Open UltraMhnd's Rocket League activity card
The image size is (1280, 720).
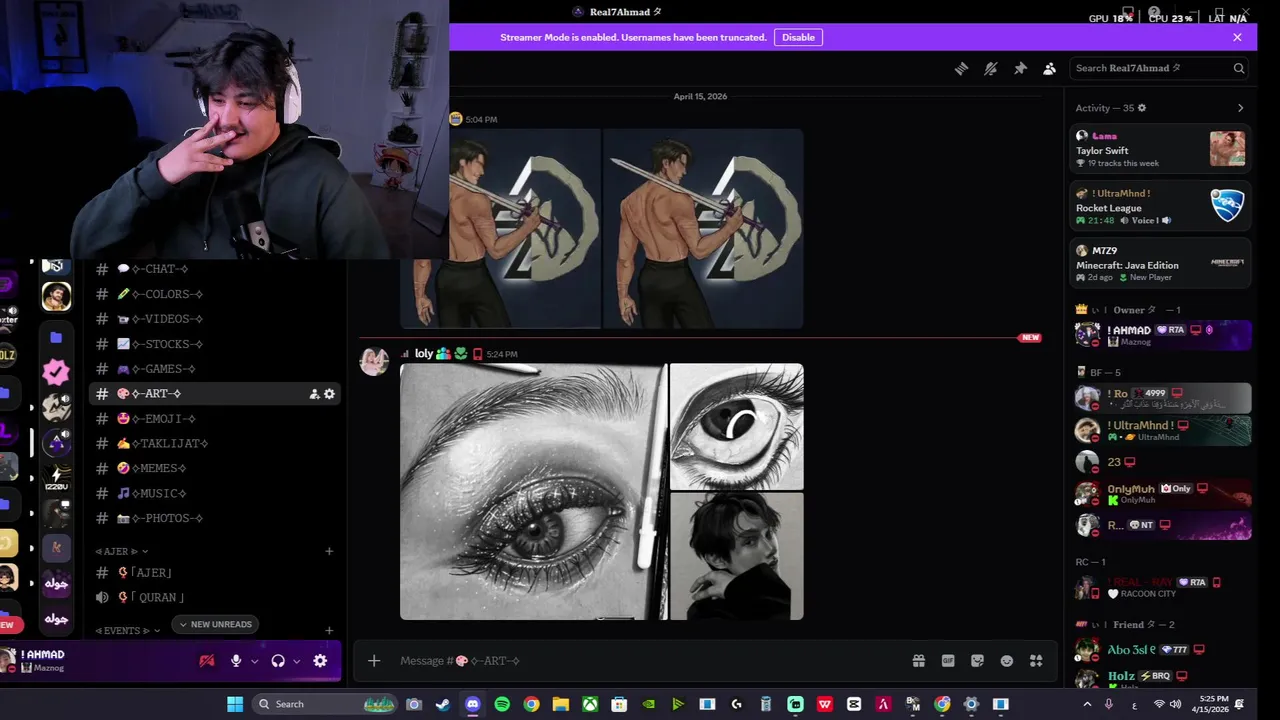click(x=1160, y=206)
